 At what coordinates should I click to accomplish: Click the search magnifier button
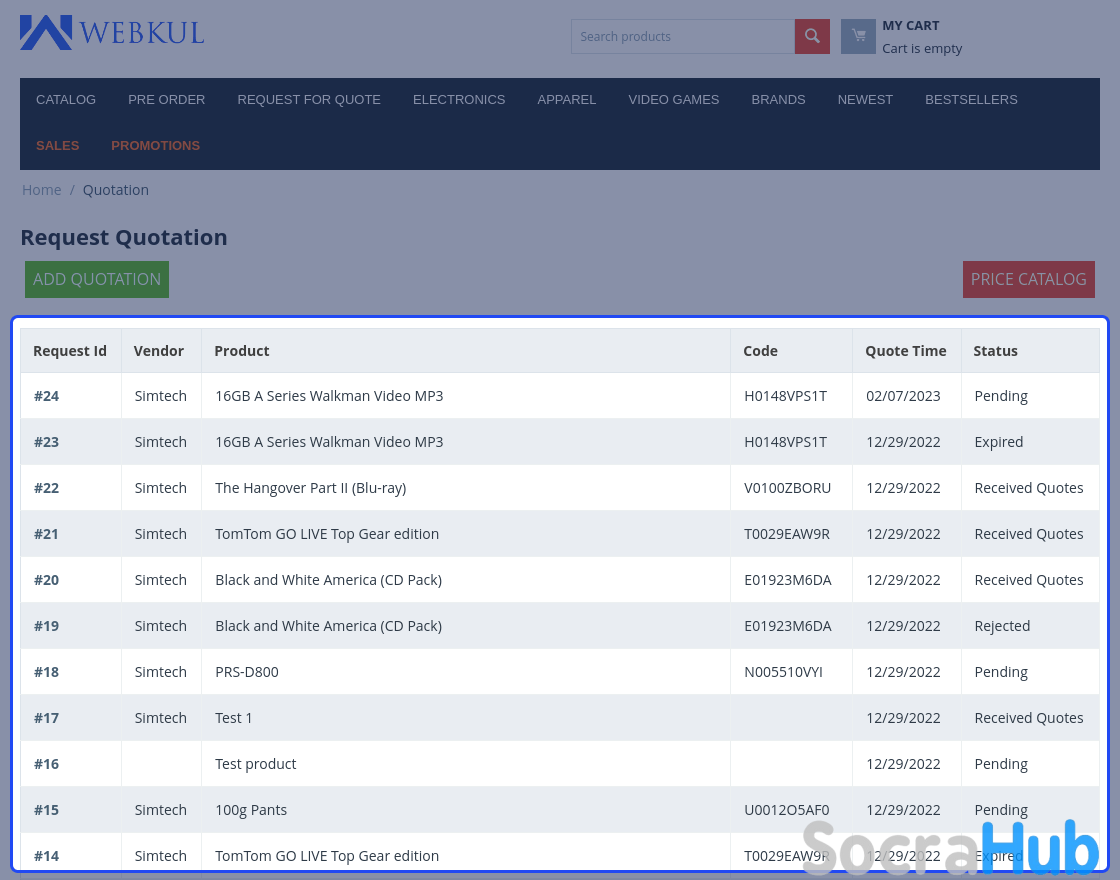(812, 37)
